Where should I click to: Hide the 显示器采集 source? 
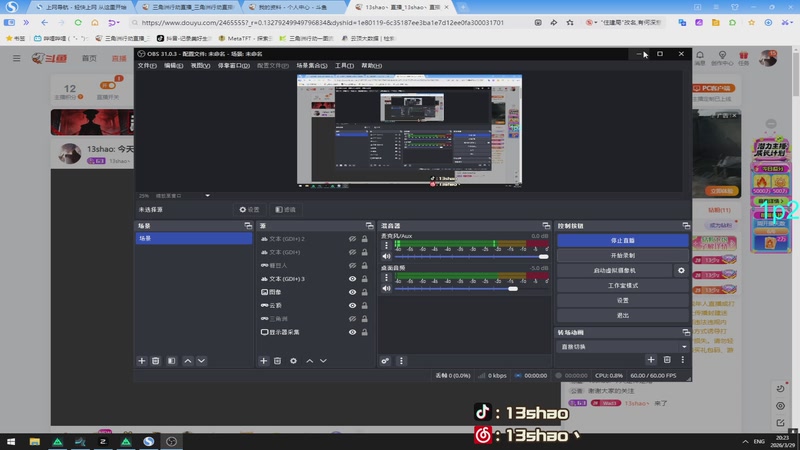coord(353,332)
